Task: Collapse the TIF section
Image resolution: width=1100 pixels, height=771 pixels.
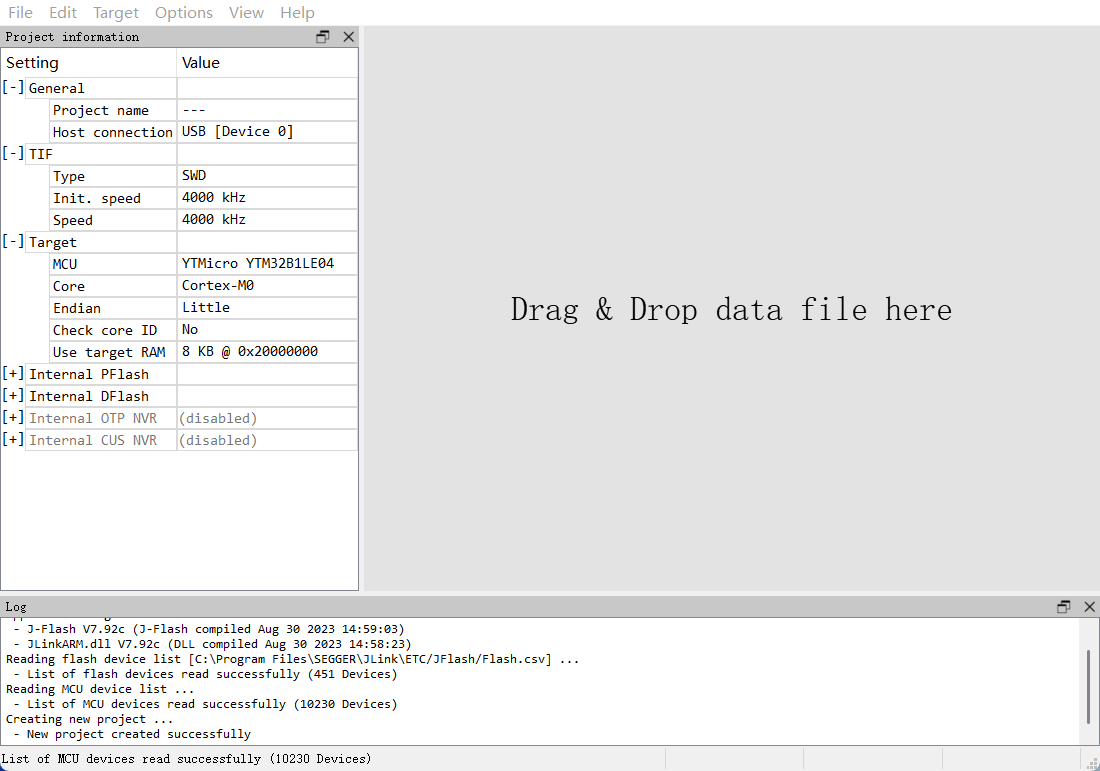Action: click(x=13, y=153)
